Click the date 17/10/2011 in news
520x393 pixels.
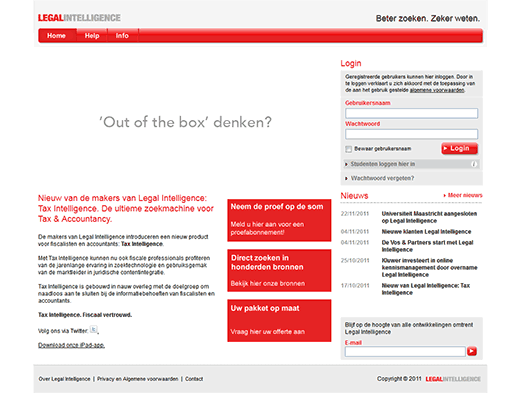(355, 286)
